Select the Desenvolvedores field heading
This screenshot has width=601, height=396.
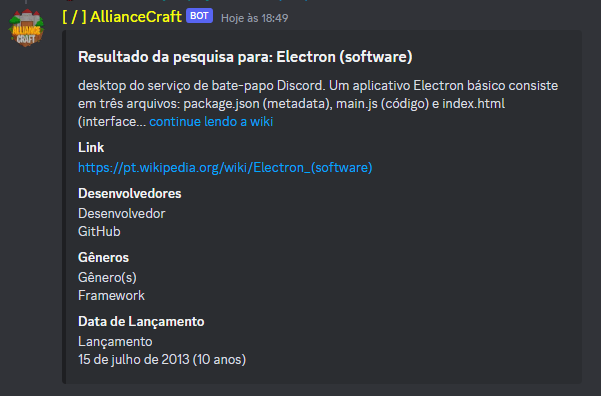tap(130, 194)
